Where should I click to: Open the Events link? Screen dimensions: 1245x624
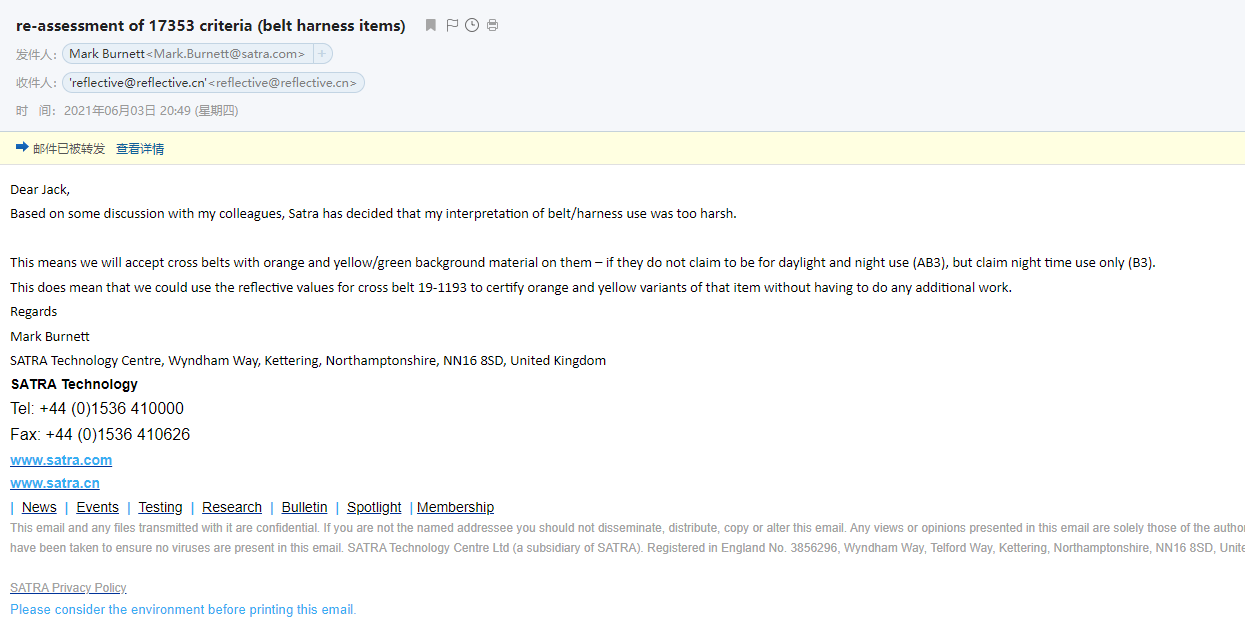tap(97, 507)
